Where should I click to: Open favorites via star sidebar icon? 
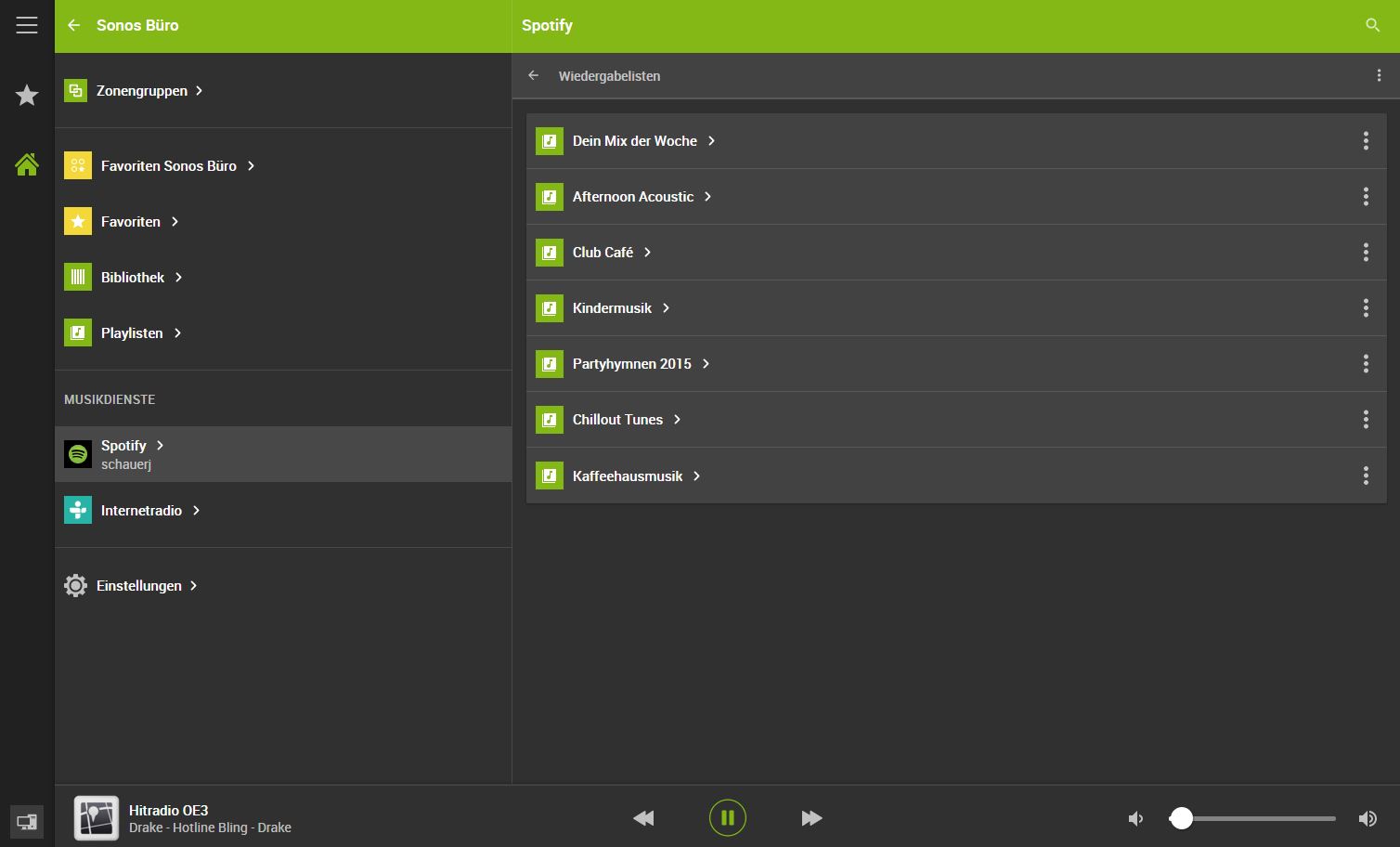click(x=27, y=95)
